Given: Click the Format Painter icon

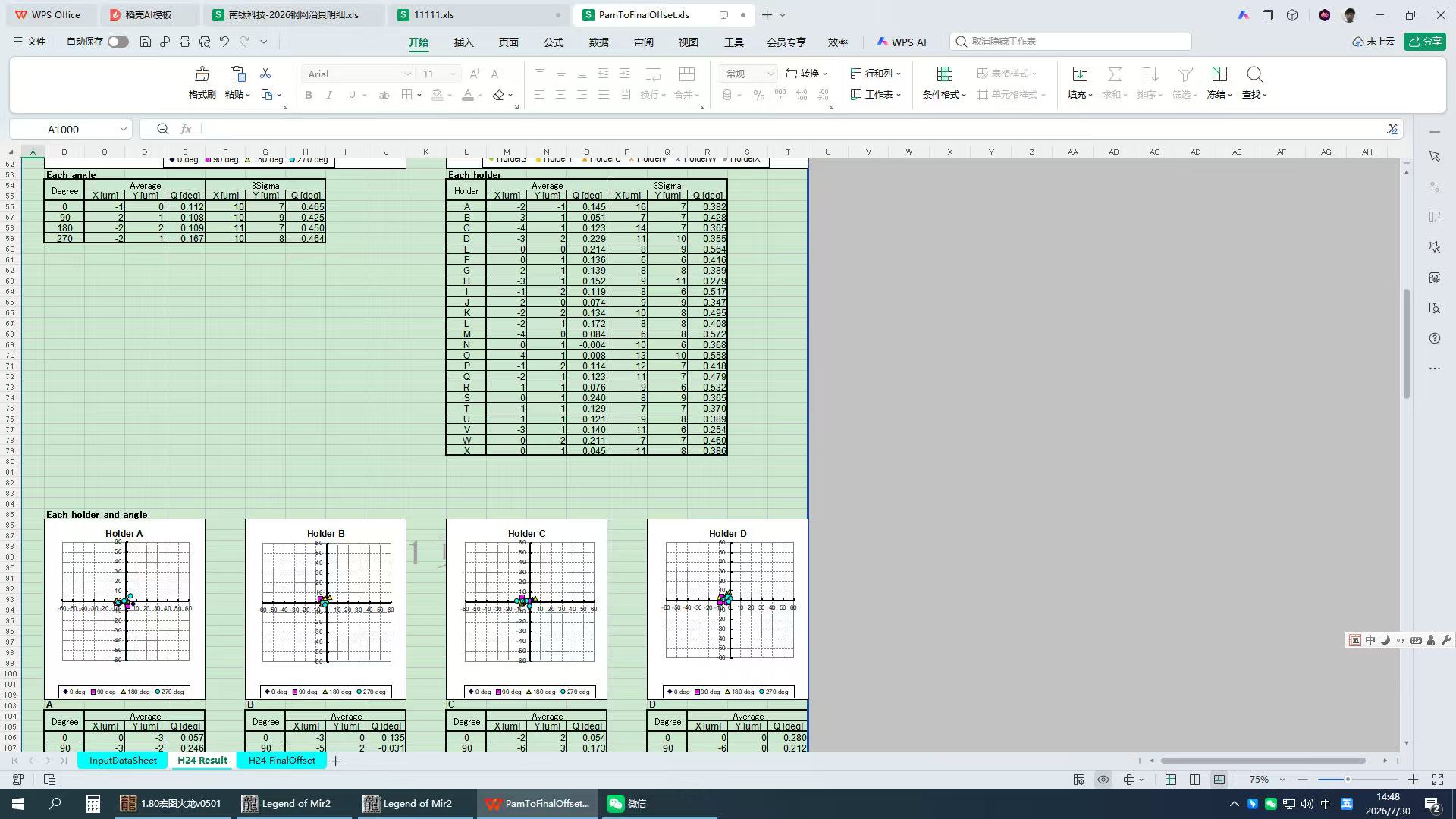Looking at the screenshot, I should click(202, 74).
